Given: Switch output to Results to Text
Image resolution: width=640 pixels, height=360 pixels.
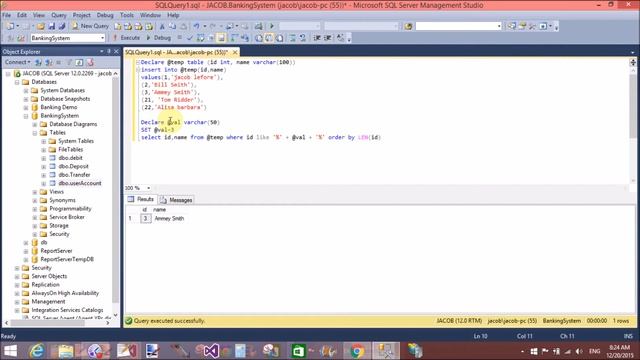Looking at the screenshot, I should [x=259, y=38].
